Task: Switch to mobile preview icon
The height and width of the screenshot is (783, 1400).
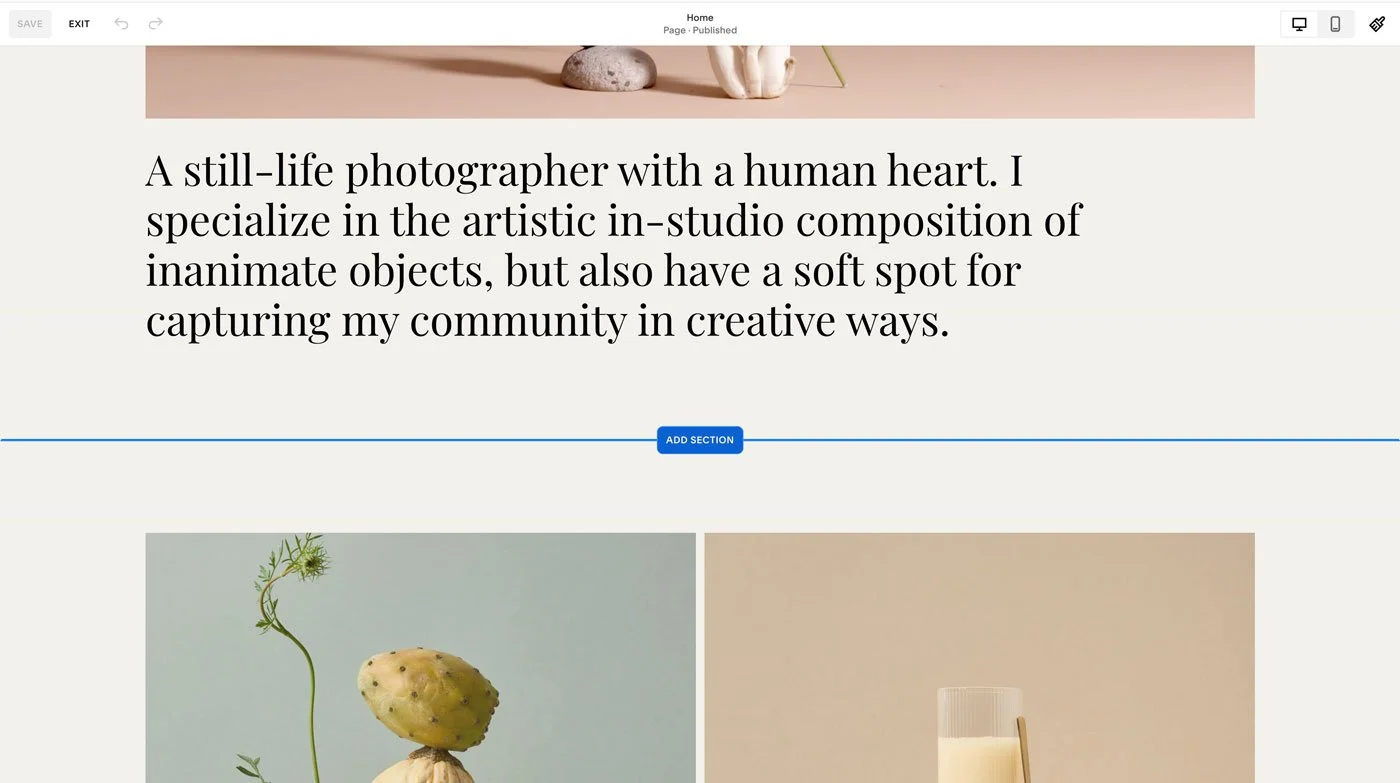Action: click(1335, 24)
